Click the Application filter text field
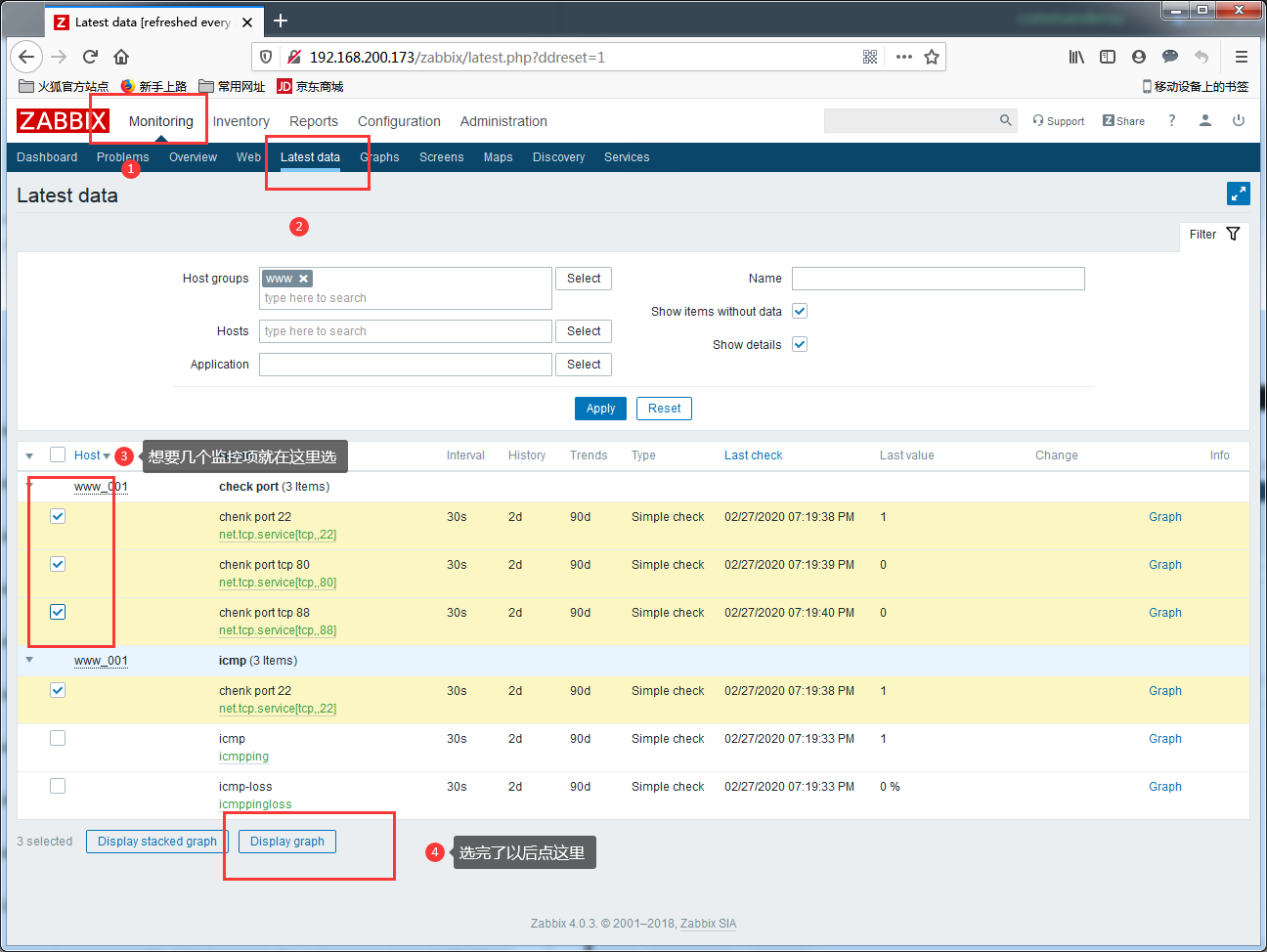The image size is (1267, 952). pyautogui.click(x=406, y=365)
